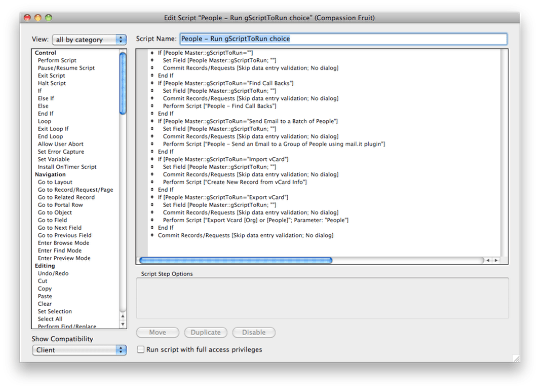Select the Undo/Redo step

click(53, 273)
